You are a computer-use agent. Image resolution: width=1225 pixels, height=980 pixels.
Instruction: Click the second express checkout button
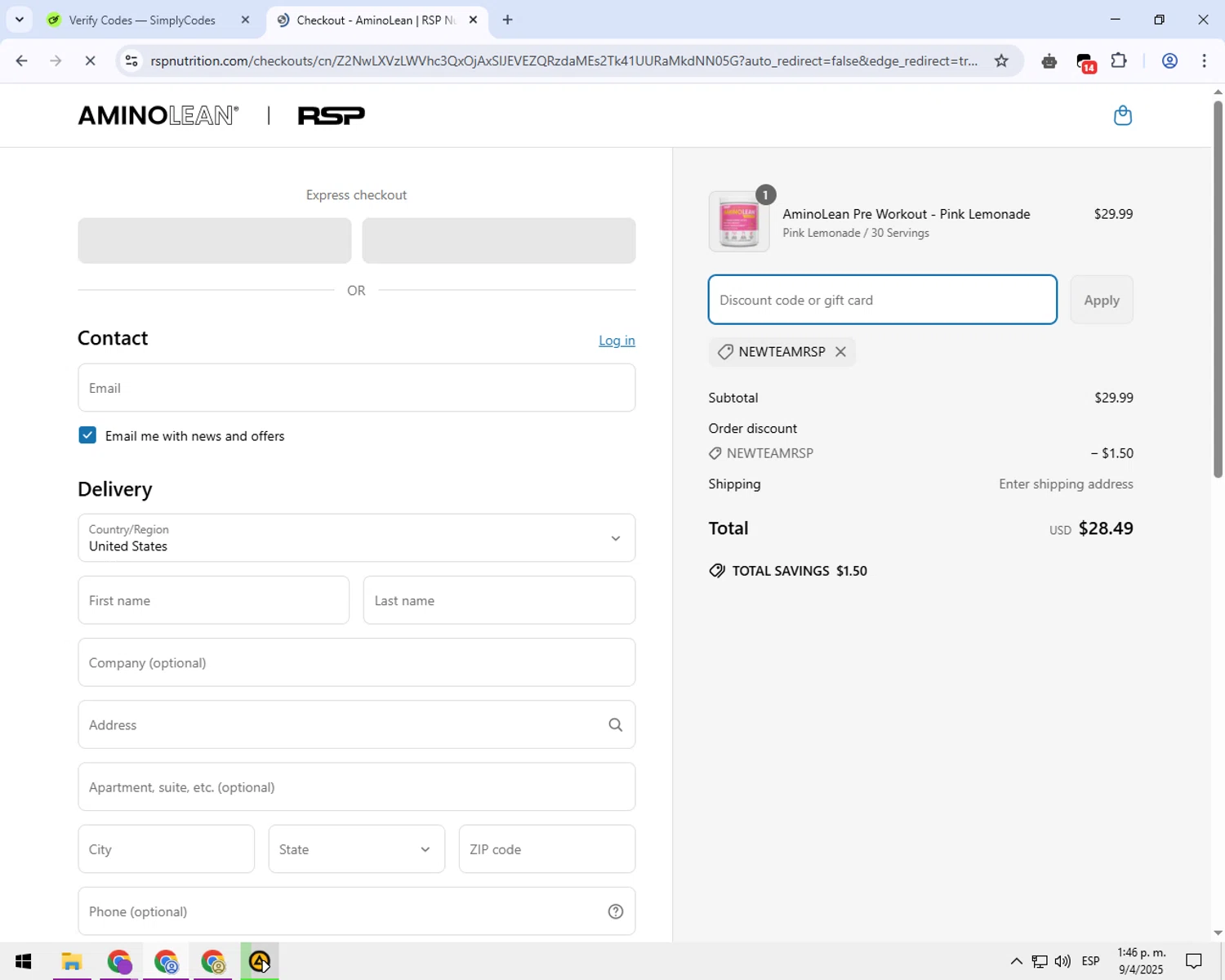tap(499, 240)
